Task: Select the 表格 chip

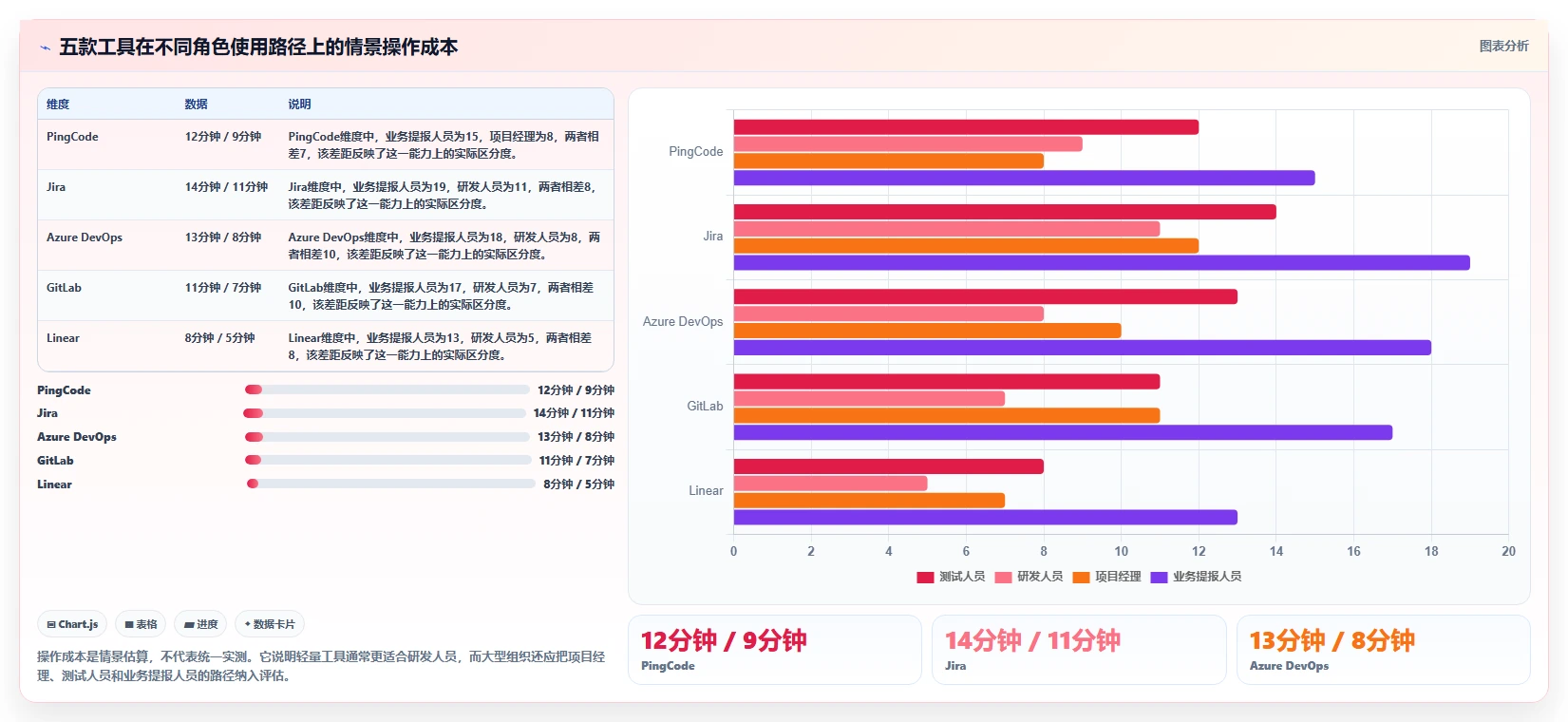Action: click(141, 624)
